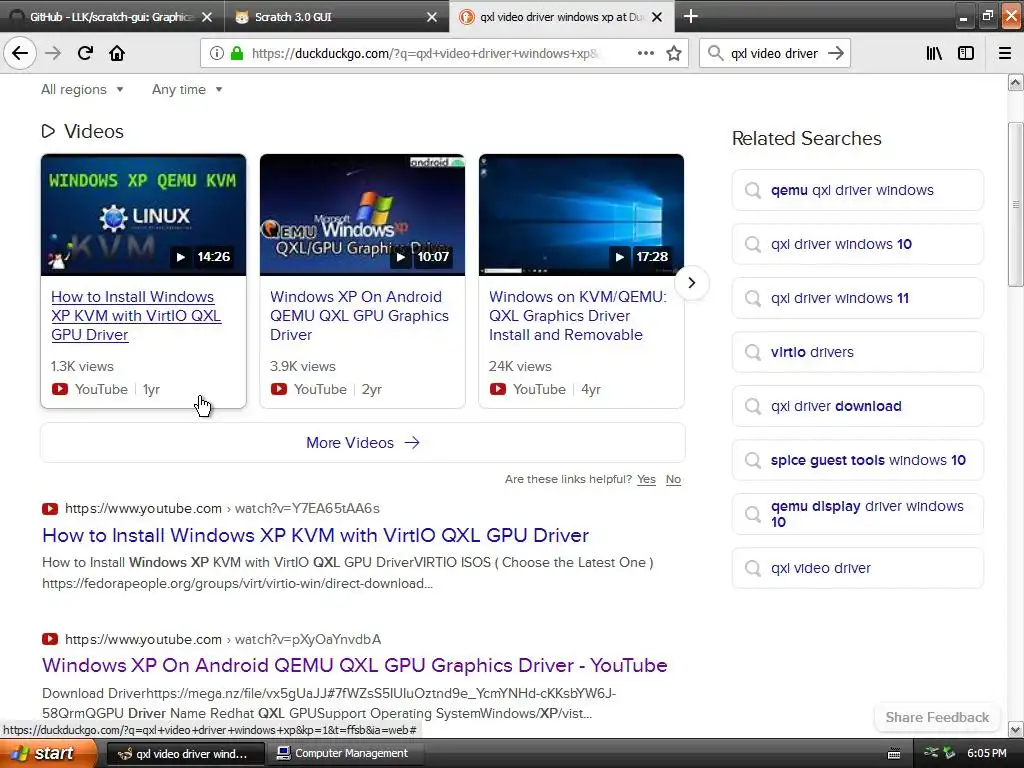Switch to Scratch 3.0 GUI tab
Viewport: 1024px width, 768px height.
(x=336, y=17)
